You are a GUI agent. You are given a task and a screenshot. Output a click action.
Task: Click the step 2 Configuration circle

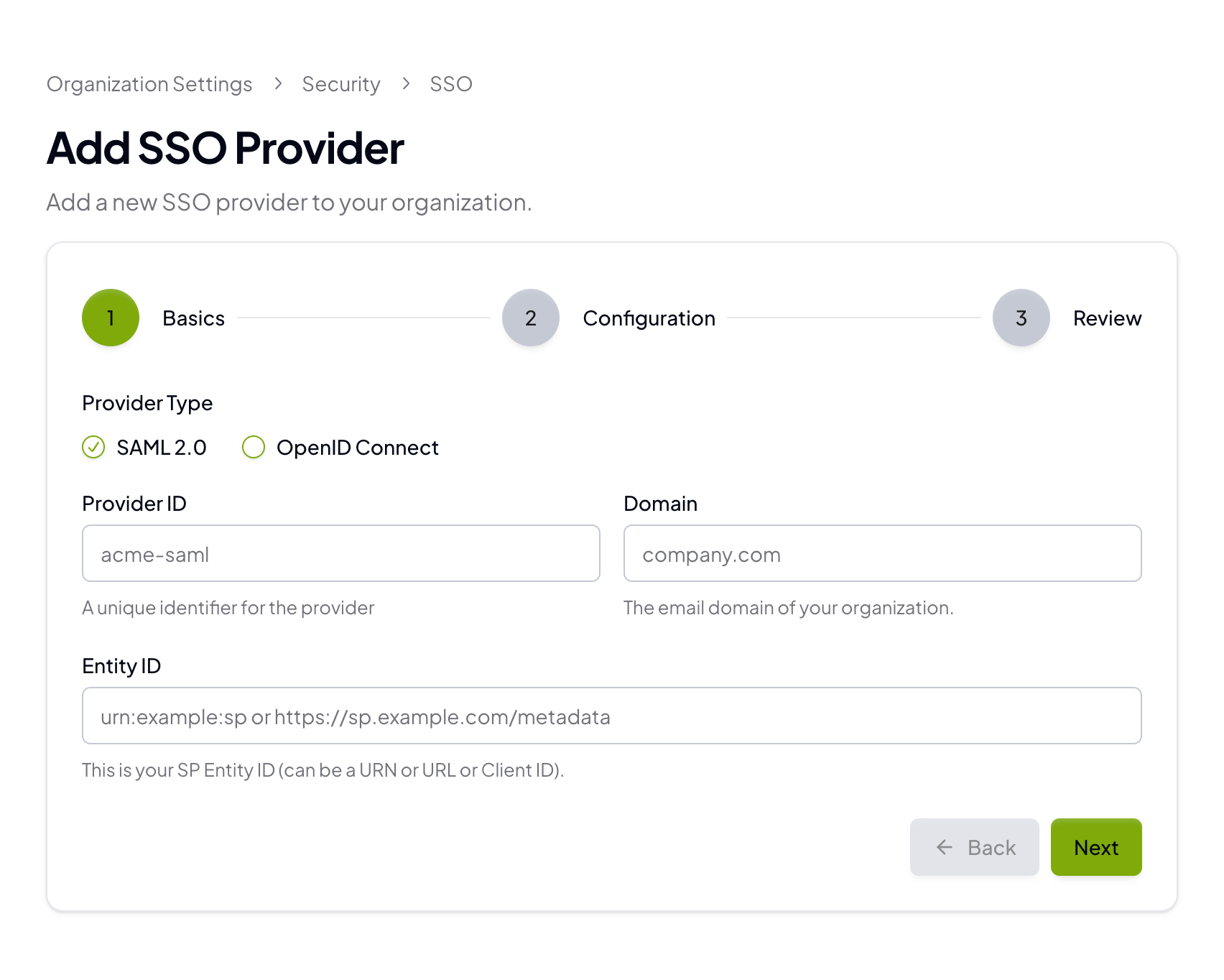click(530, 318)
